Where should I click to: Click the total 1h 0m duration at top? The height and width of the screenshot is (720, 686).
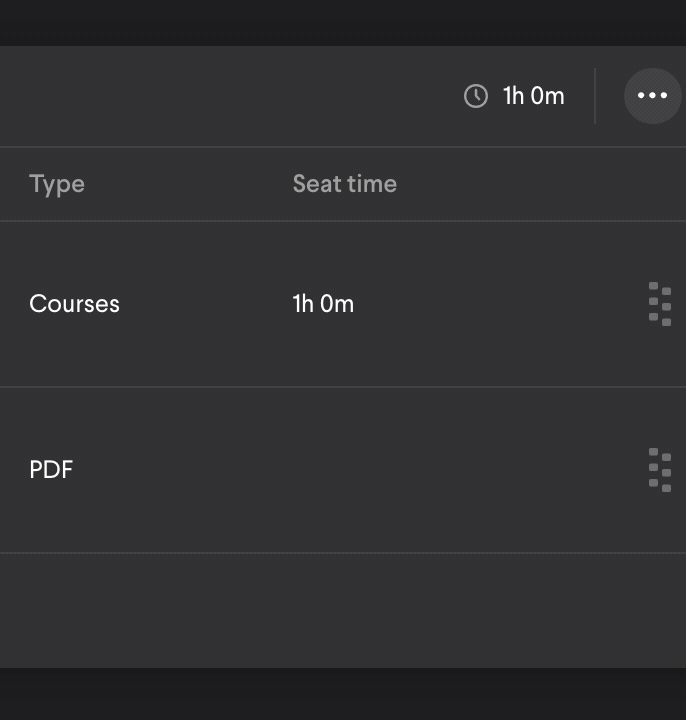click(533, 96)
